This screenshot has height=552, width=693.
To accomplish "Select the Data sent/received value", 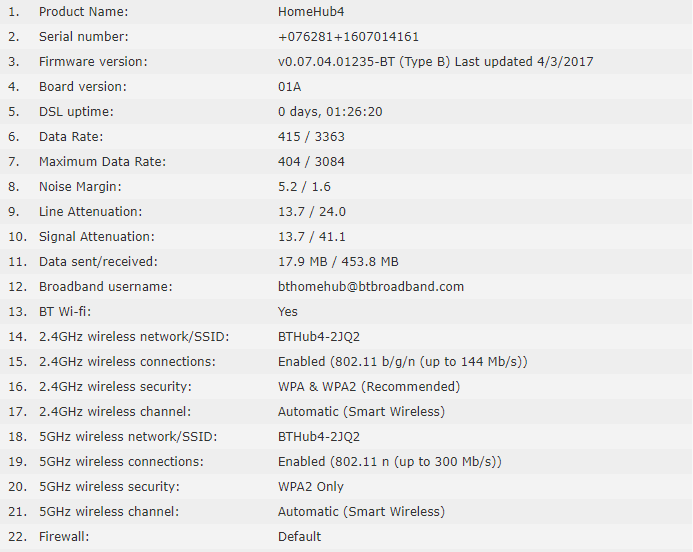I will click(x=338, y=262).
